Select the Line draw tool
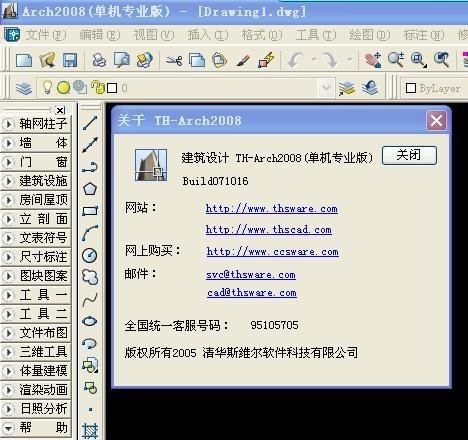Viewport: 468px width, 440px height. click(x=90, y=123)
